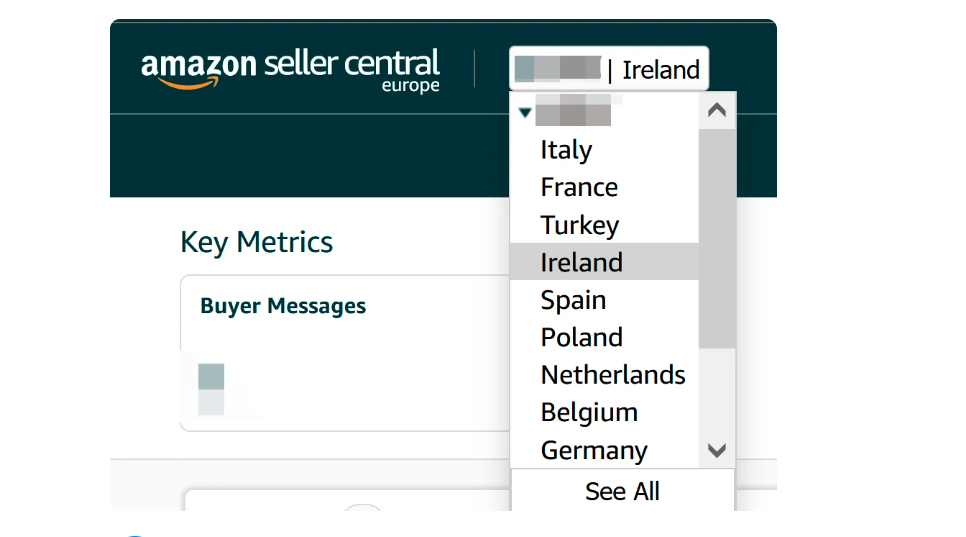Click the blurred account name in list
The image size is (966, 537).
[x=573, y=110]
